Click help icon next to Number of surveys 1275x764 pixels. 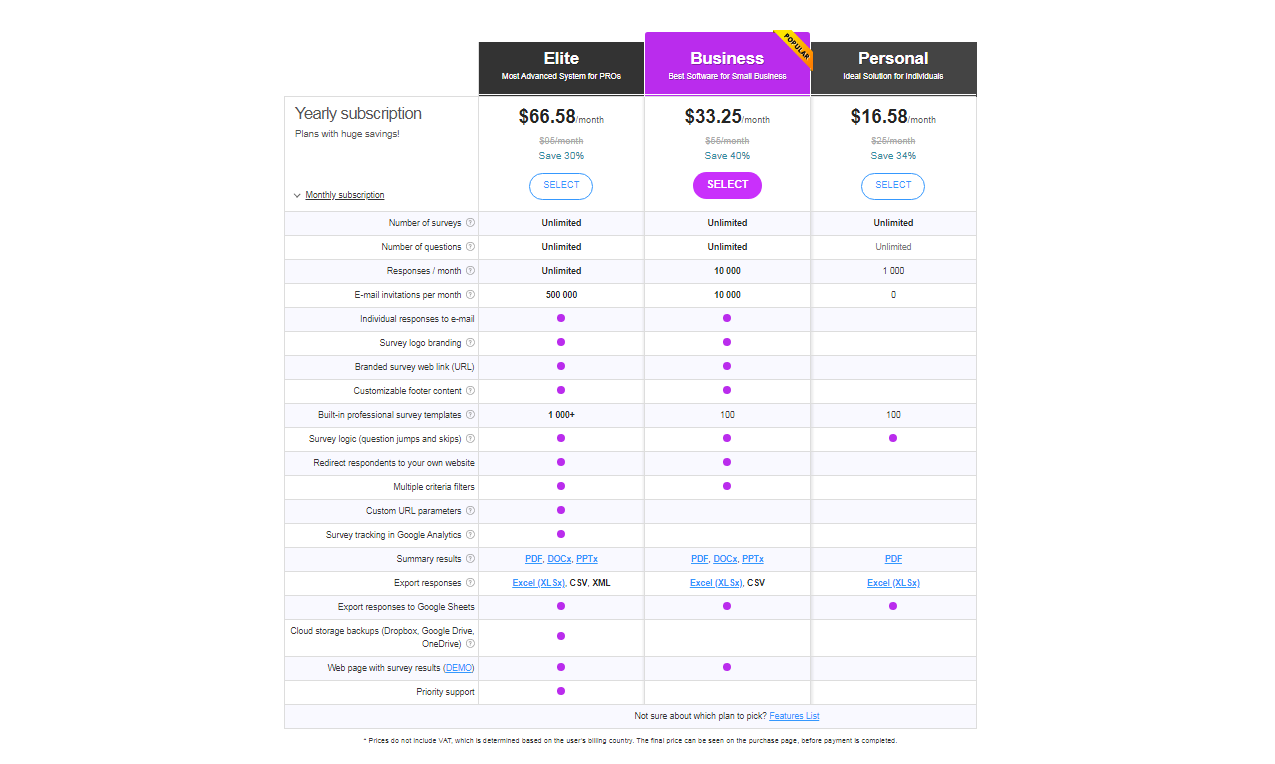tap(470, 223)
